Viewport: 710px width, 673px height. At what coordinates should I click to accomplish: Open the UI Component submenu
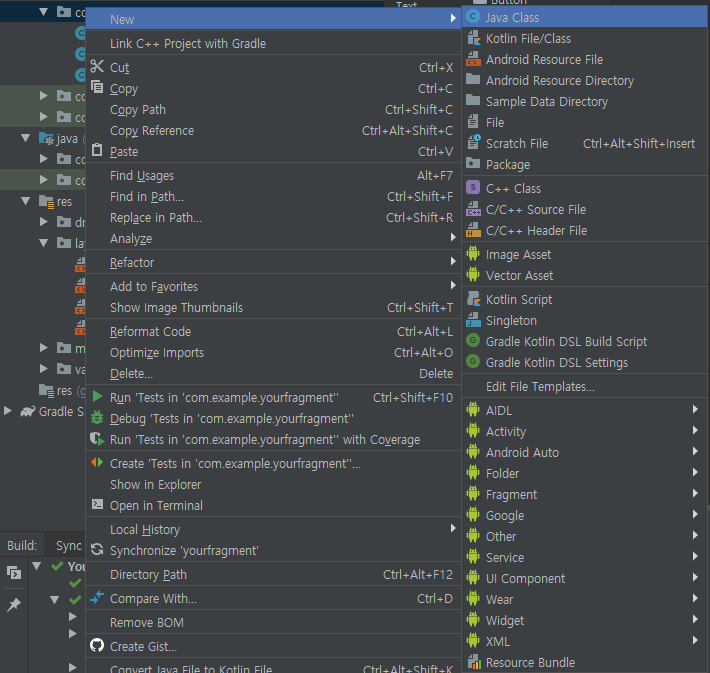pos(585,578)
